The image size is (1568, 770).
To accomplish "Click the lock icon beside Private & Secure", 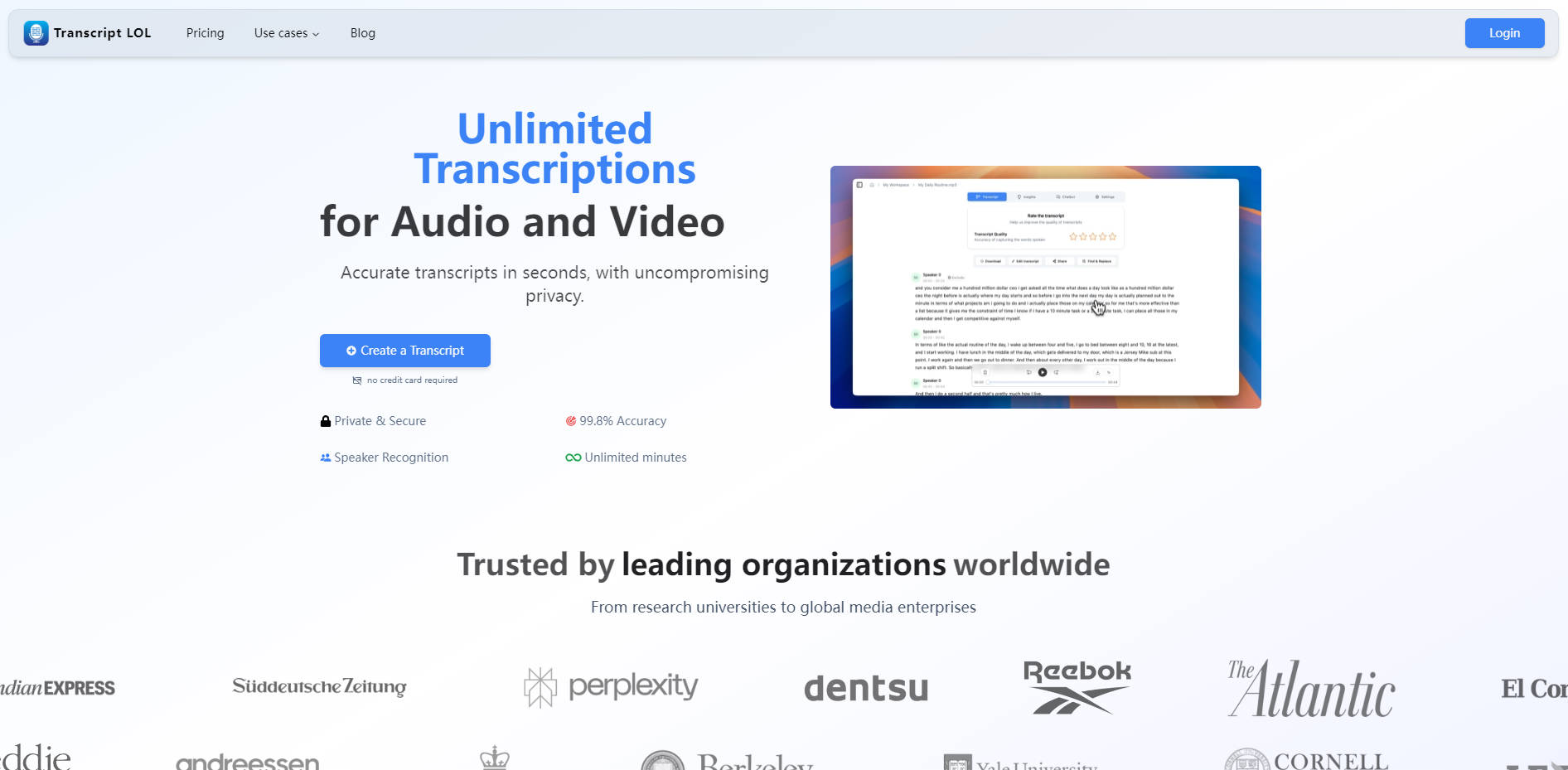I will click(326, 421).
